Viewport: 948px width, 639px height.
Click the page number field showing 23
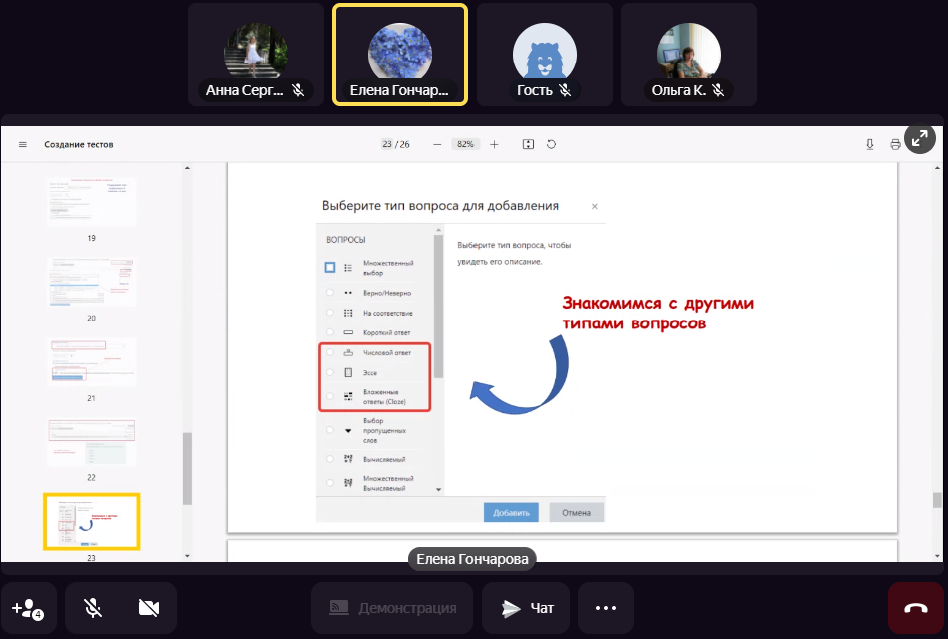387,144
